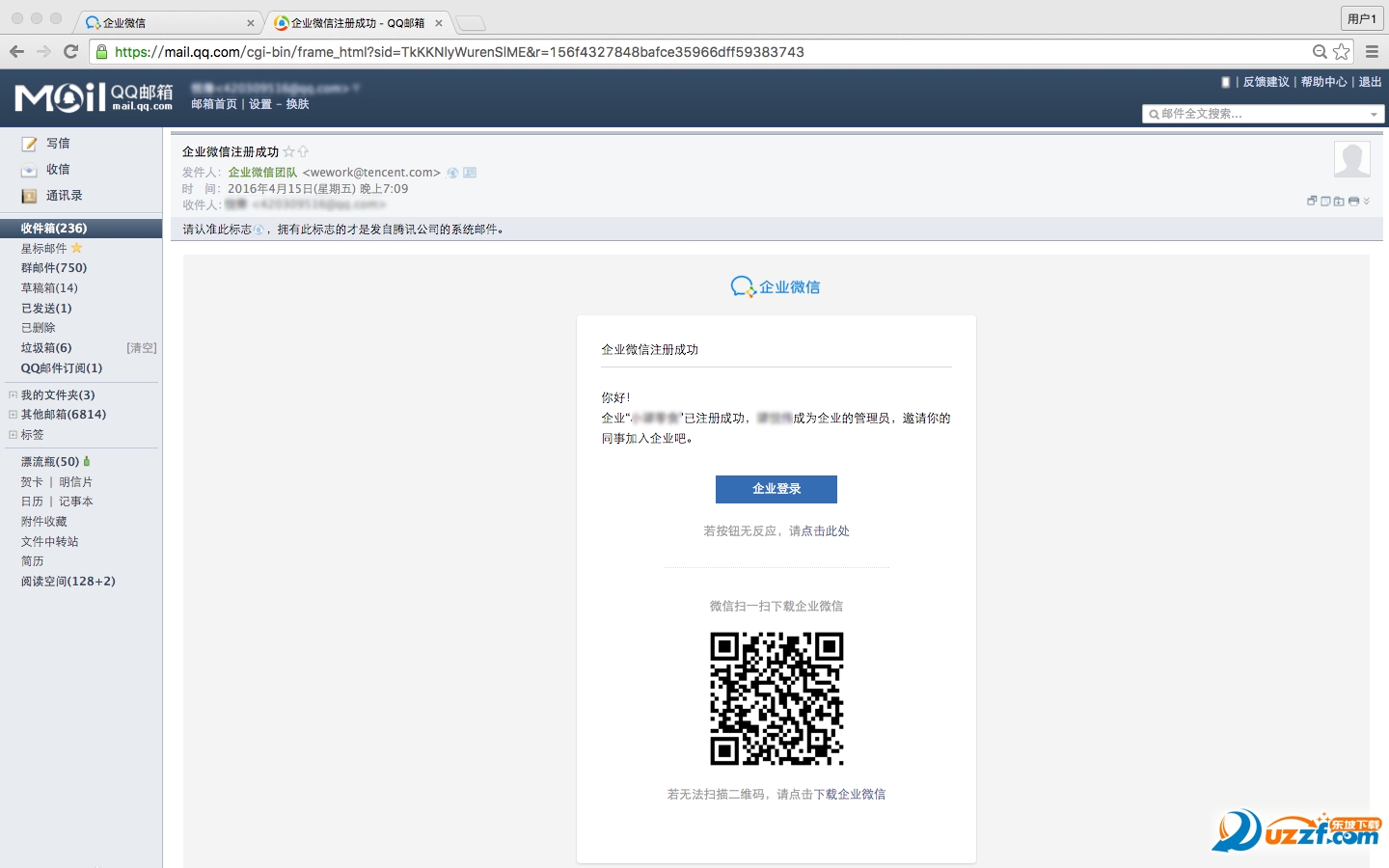This screenshot has height=868, width=1389.
Task: Open 垃圾箱(6) folder
Action: click(x=46, y=348)
